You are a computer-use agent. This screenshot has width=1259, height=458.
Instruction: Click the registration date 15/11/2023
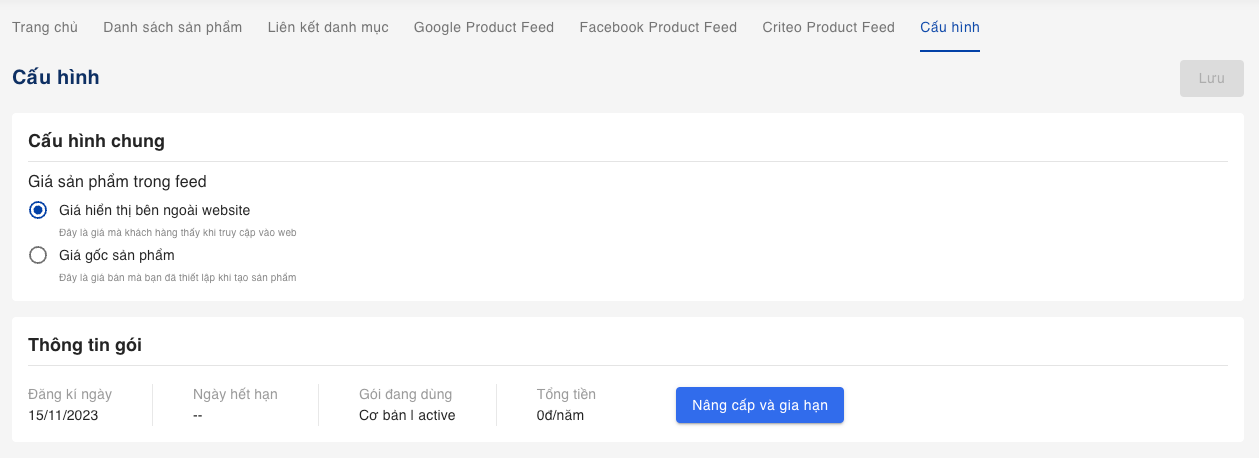[63, 415]
